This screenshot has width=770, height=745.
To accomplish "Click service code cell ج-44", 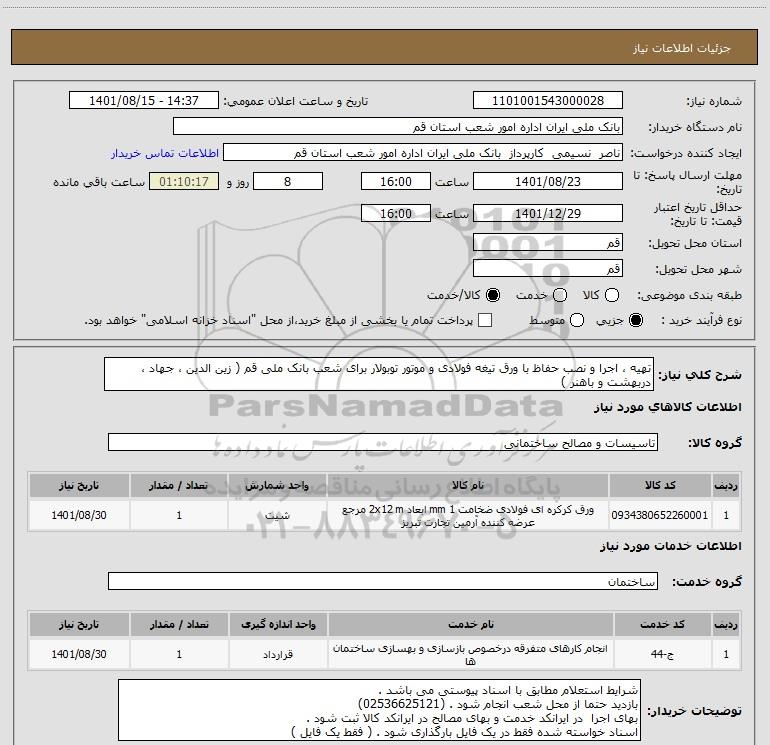I will [662, 654].
